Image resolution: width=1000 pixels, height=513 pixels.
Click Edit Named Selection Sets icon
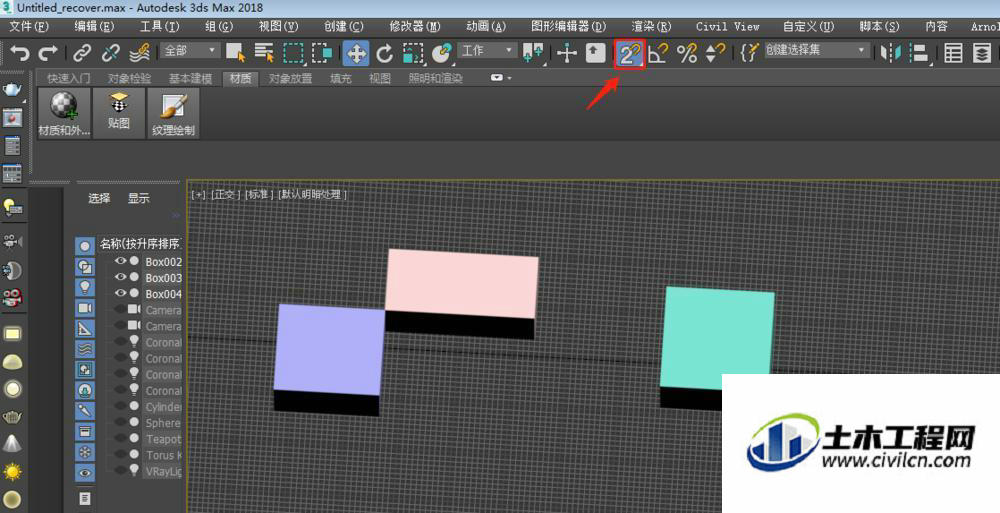coord(750,54)
